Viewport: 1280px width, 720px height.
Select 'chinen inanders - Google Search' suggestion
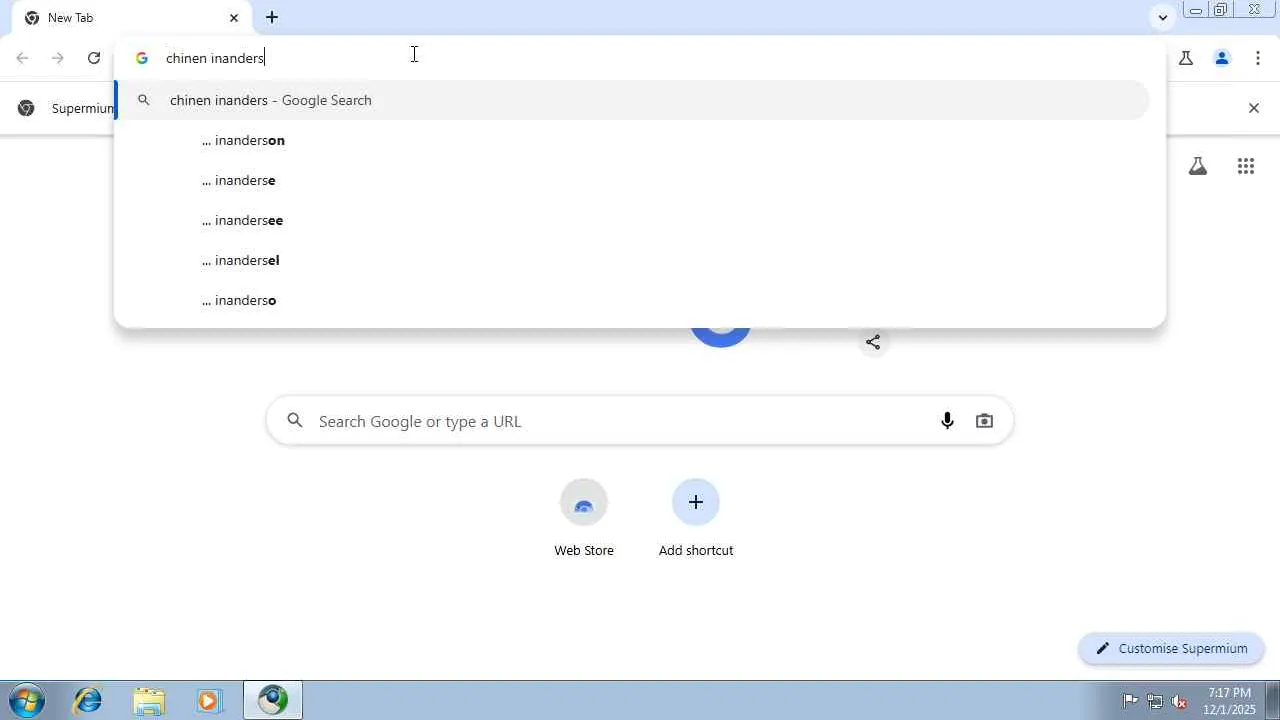tap(632, 100)
